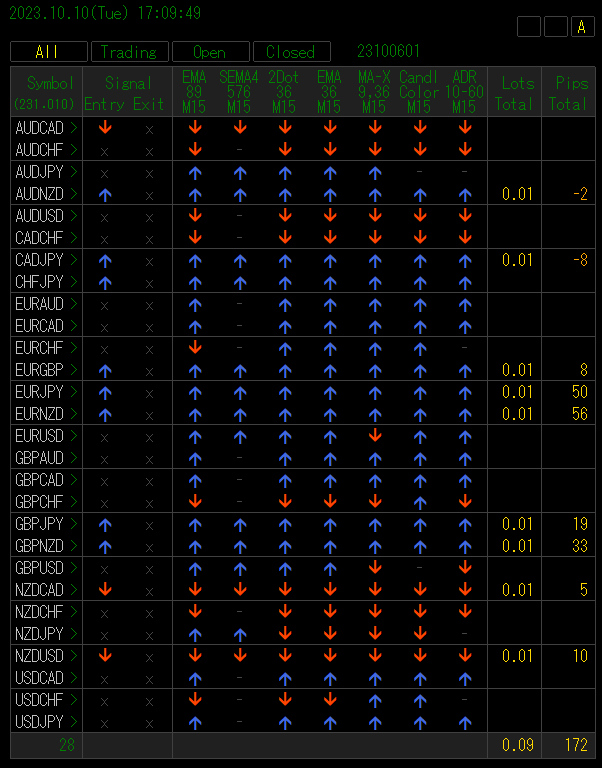Switch to the Trading tab
602x768 pixels.
(x=130, y=51)
